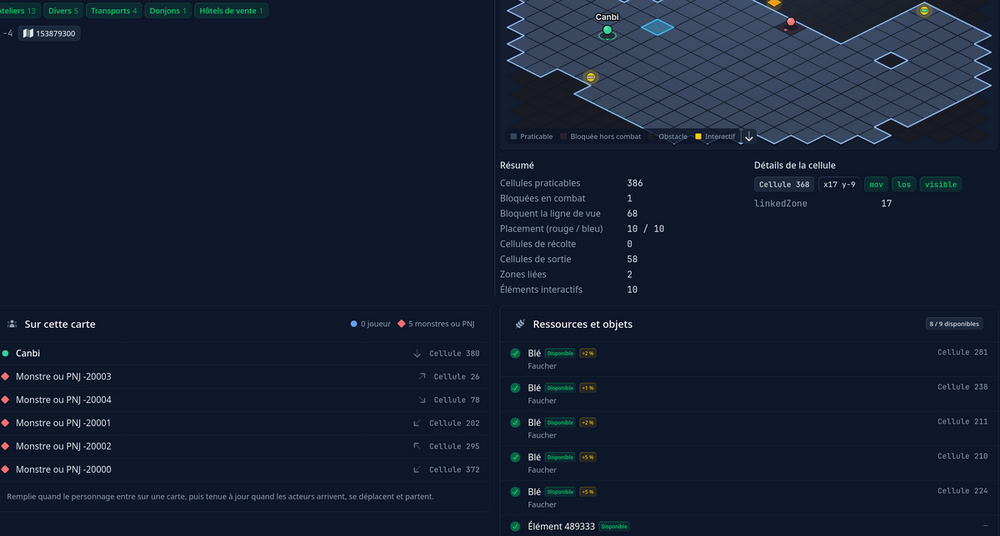
Task: Click the 'Bloquée hors combat' legend swatch
Action: (x=564, y=137)
